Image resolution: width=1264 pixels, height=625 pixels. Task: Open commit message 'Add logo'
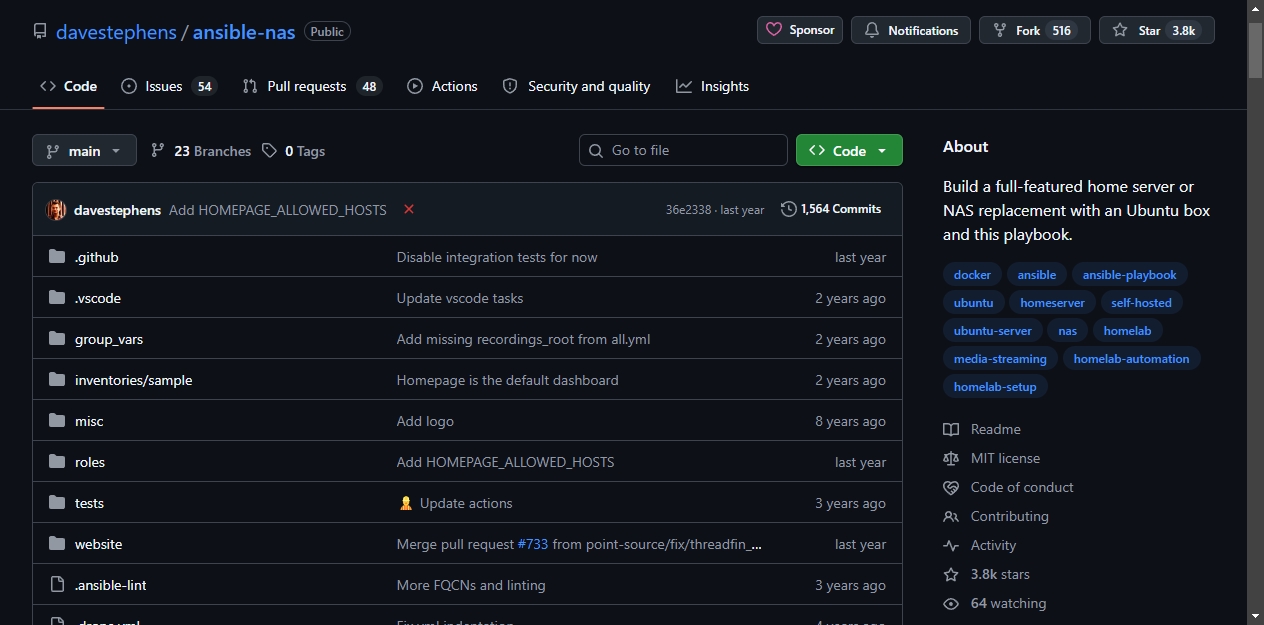tap(425, 421)
